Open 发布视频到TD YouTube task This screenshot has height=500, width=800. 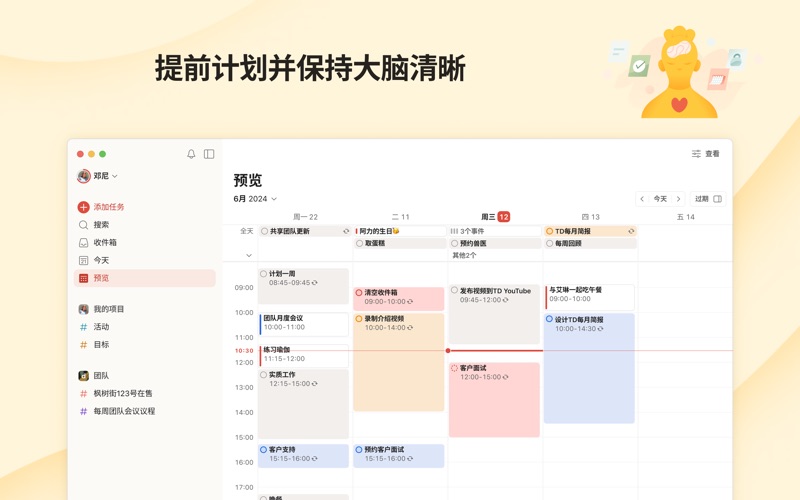[x=494, y=314]
